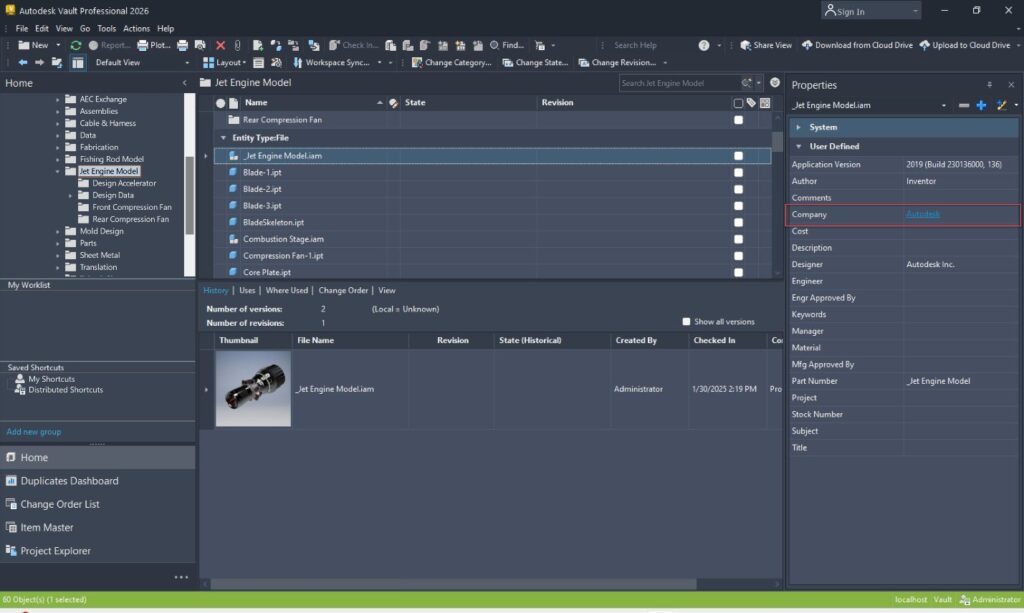Open the Help question mark icon
This screenshot has height=613, width=1024.
point(704,45)
